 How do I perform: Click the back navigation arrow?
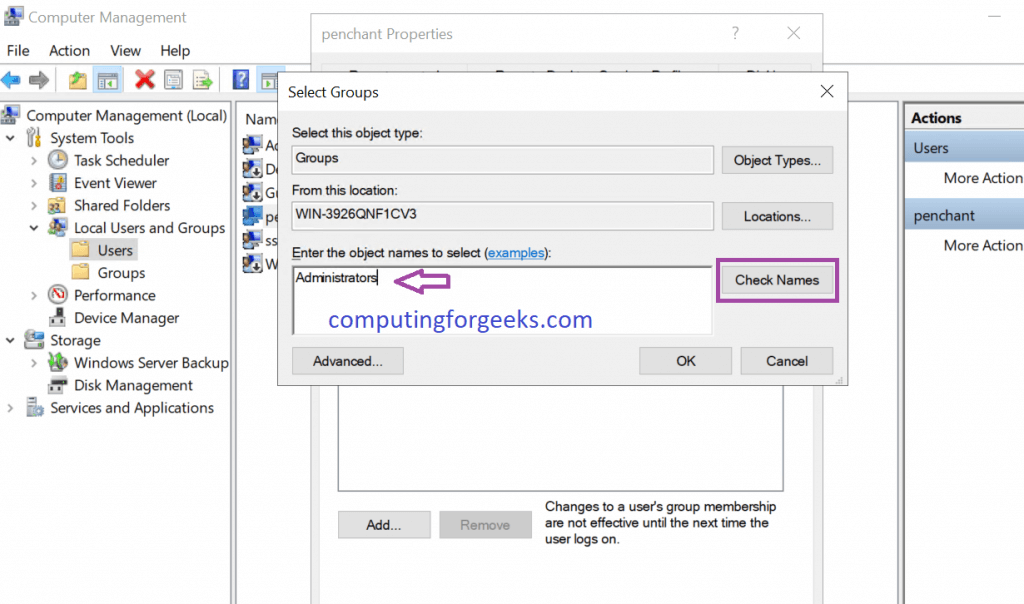coord(11,80)
